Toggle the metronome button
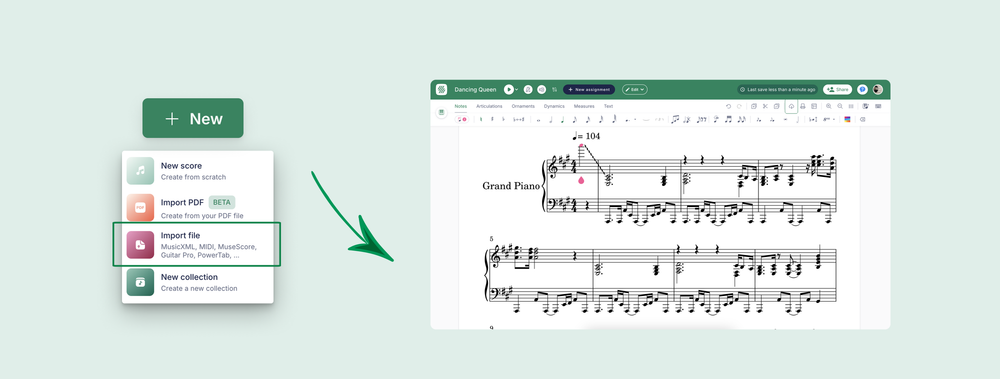This screenshot has height=379, width=1000. pos(528,89)
